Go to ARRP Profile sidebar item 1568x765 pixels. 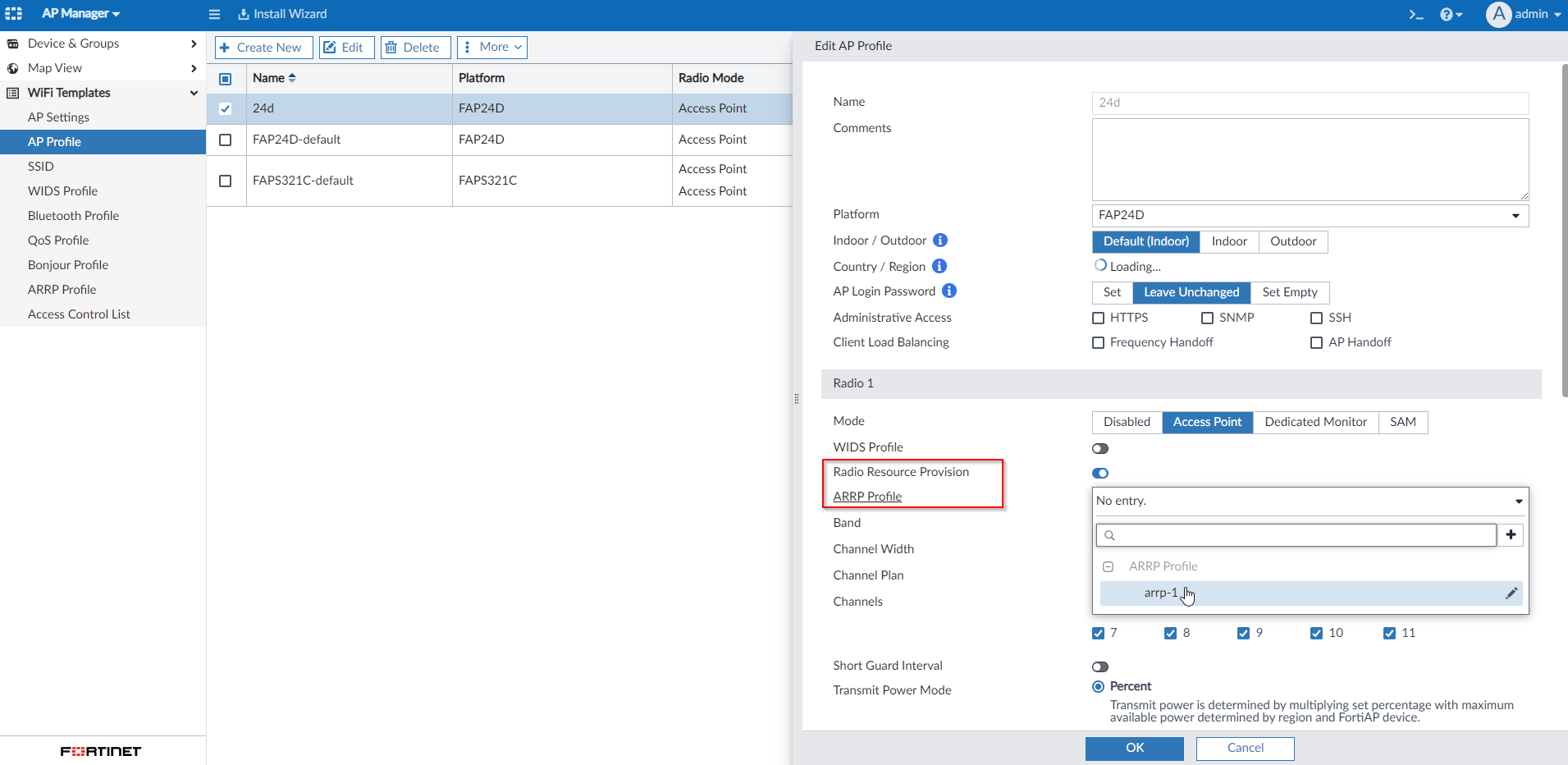pyautogui.click(x=62, y=290)
